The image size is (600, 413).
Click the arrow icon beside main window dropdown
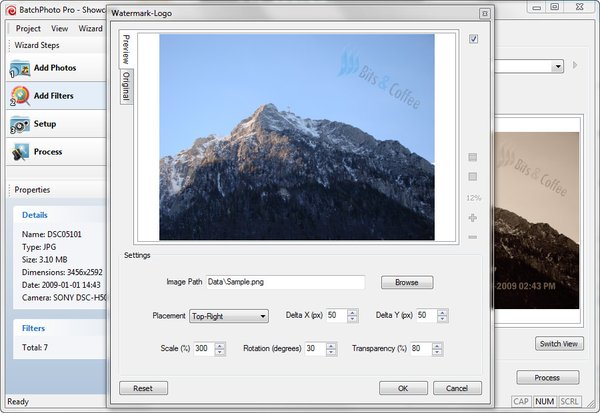click(575, 65)
